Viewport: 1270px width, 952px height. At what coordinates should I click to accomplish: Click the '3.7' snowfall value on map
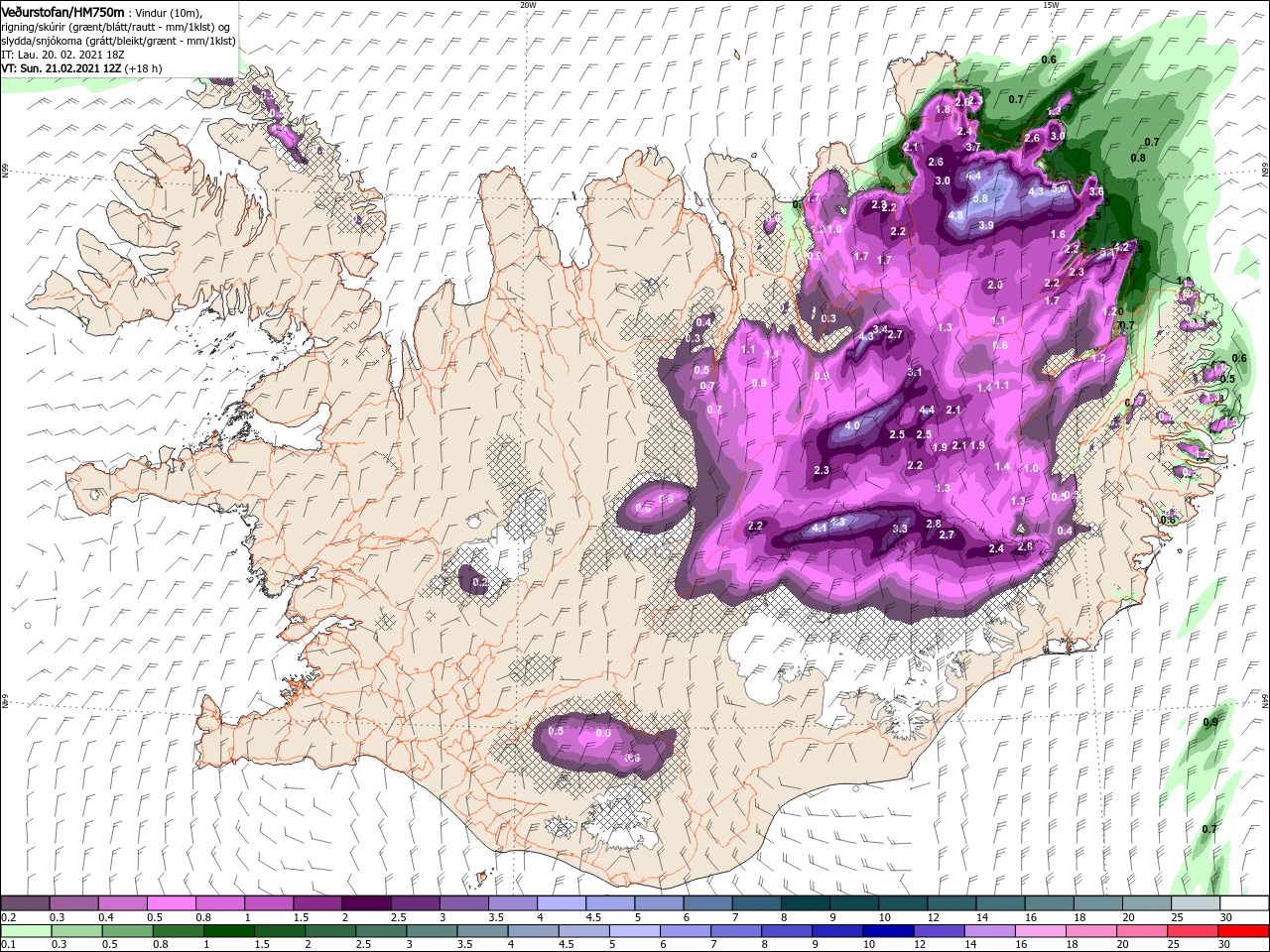coord(973,148)
